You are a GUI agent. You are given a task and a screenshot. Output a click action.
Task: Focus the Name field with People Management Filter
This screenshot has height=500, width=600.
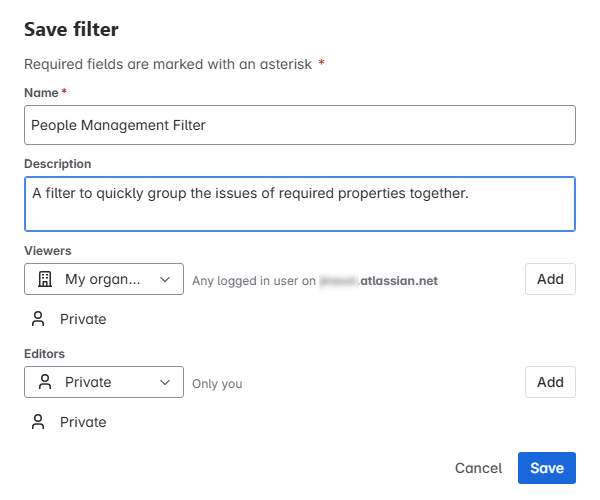pyautogui.click(x=300, y=125)
